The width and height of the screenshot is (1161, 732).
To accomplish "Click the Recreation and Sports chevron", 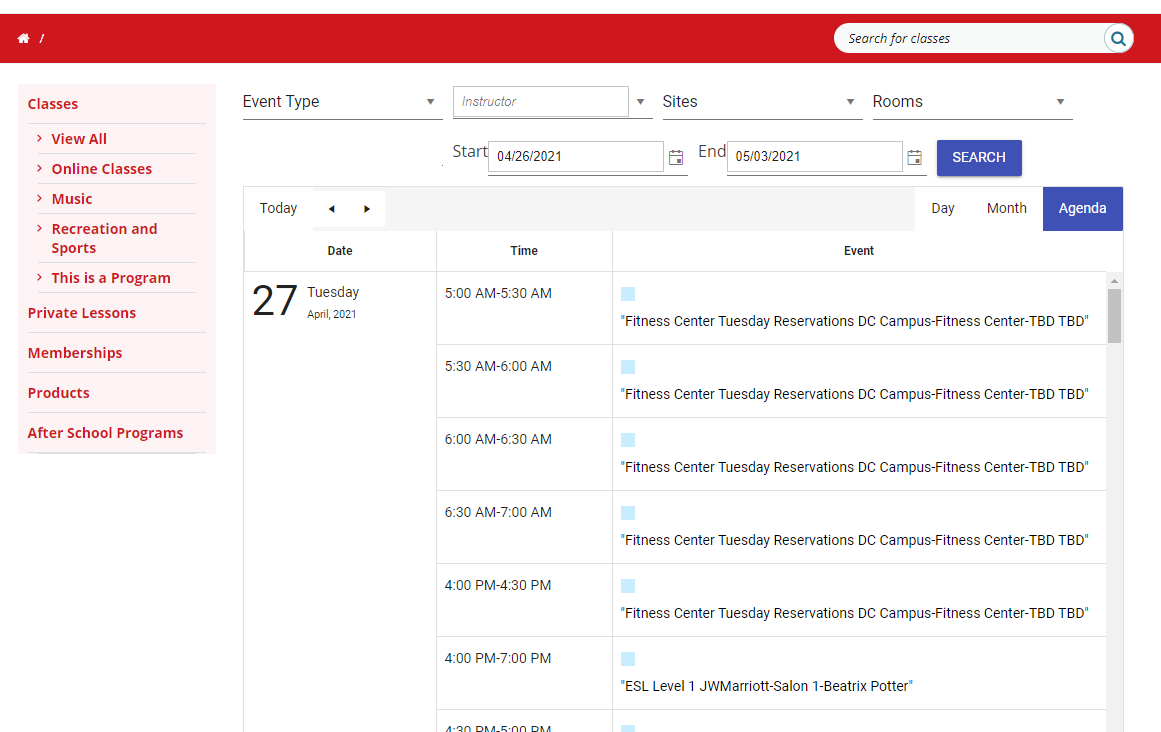I will (x=39, y=229).
